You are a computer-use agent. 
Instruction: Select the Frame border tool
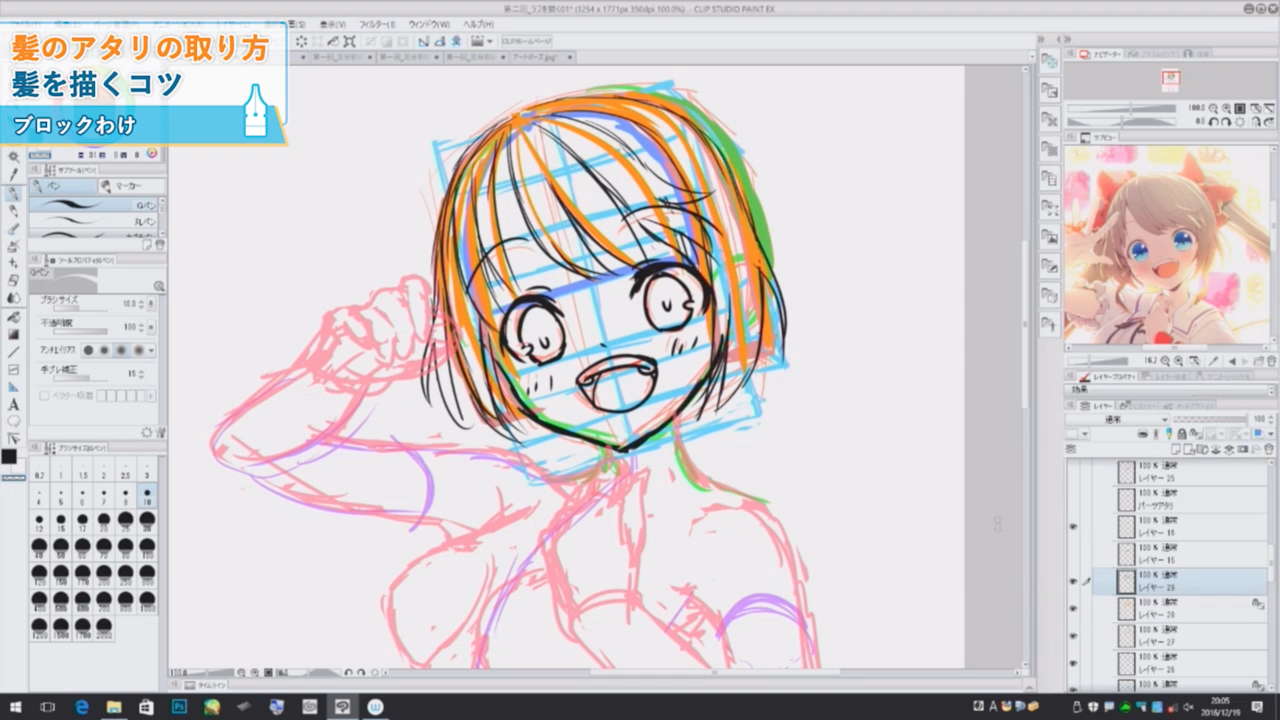13,369
